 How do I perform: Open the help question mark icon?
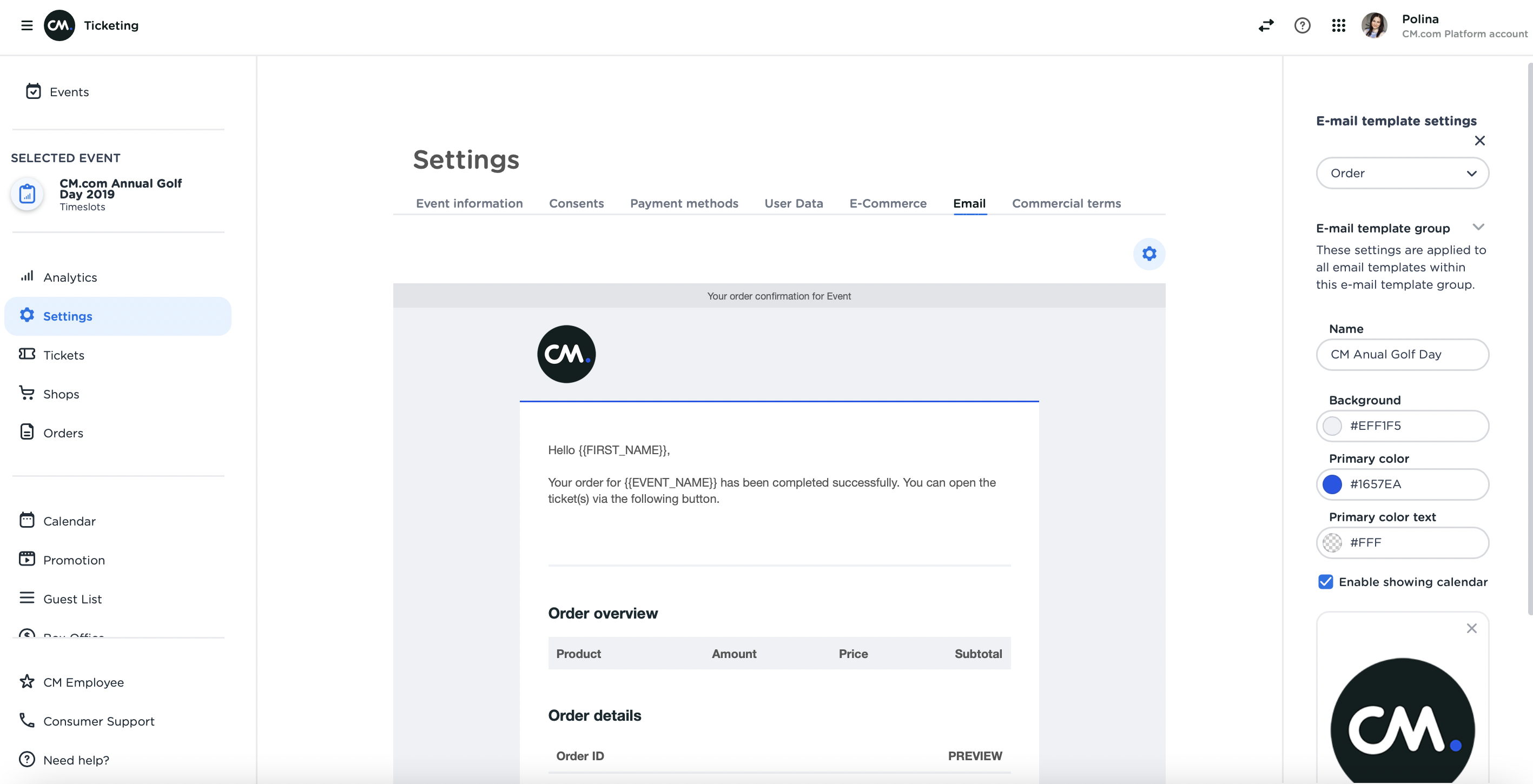click(x=1302, y=25)
